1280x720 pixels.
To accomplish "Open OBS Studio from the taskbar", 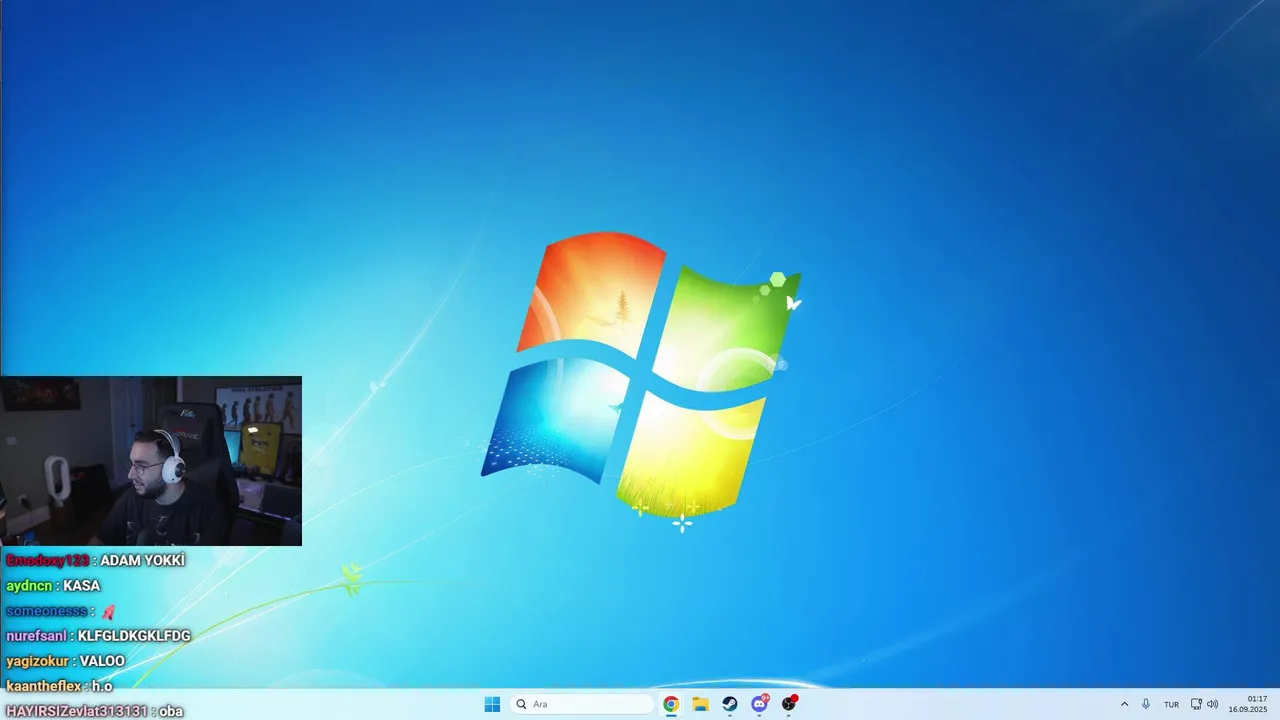I will [x=789, y=704].
